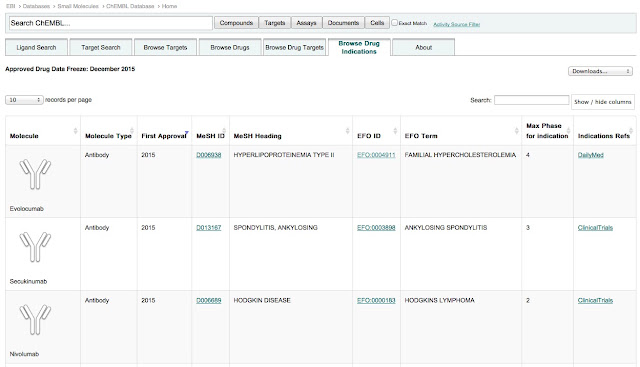
Task: Click the ChEMBL Database breadcrumb link
Action: coord(130,6)
